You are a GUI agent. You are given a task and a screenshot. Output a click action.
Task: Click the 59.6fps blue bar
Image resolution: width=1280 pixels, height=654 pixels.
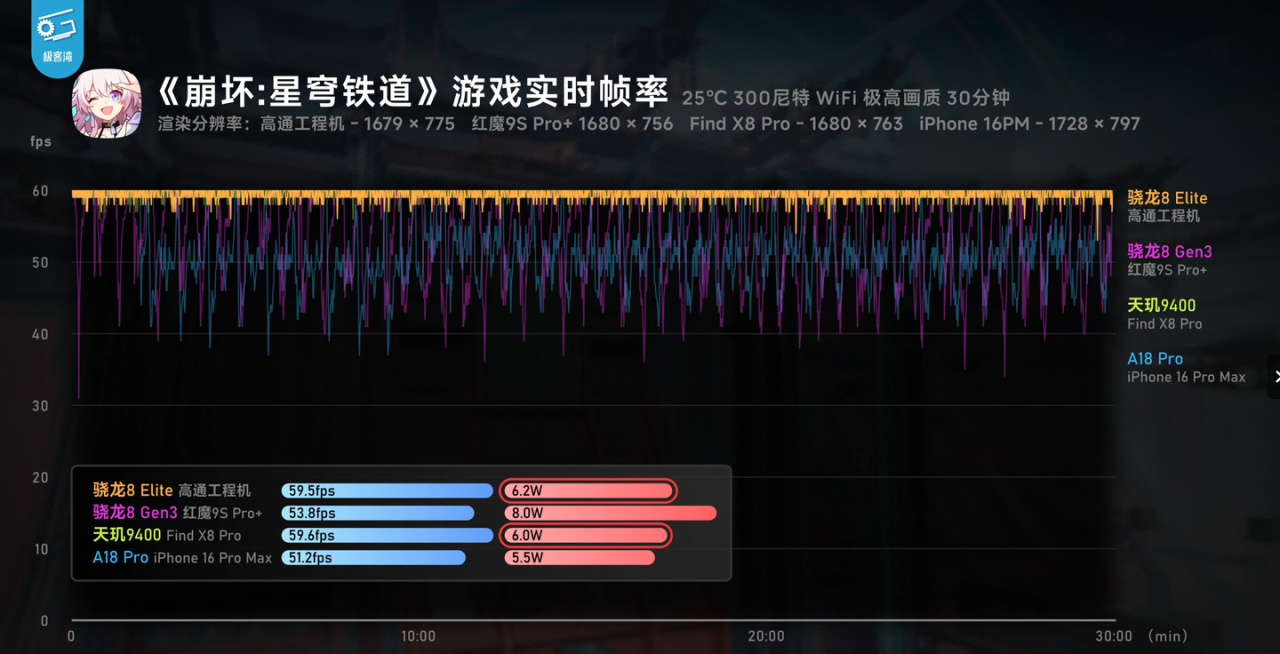(x=388, y=535)
